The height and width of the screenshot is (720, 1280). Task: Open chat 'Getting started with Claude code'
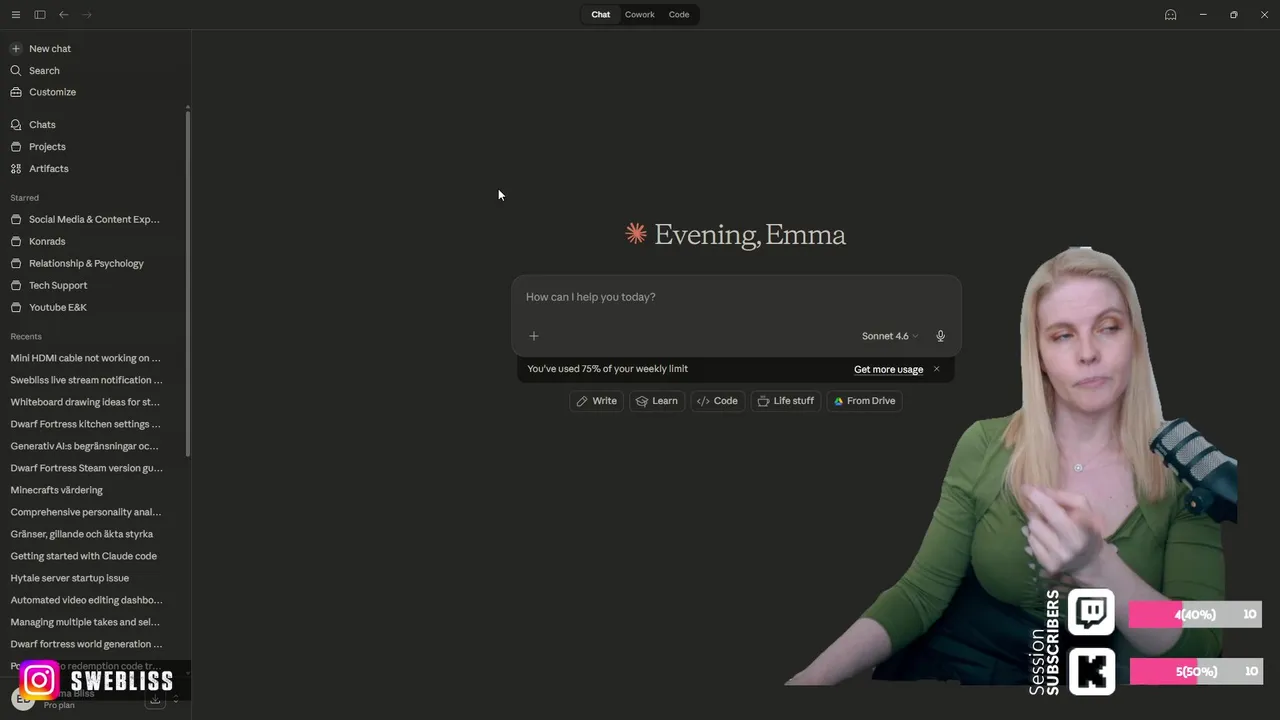(86, 556)
